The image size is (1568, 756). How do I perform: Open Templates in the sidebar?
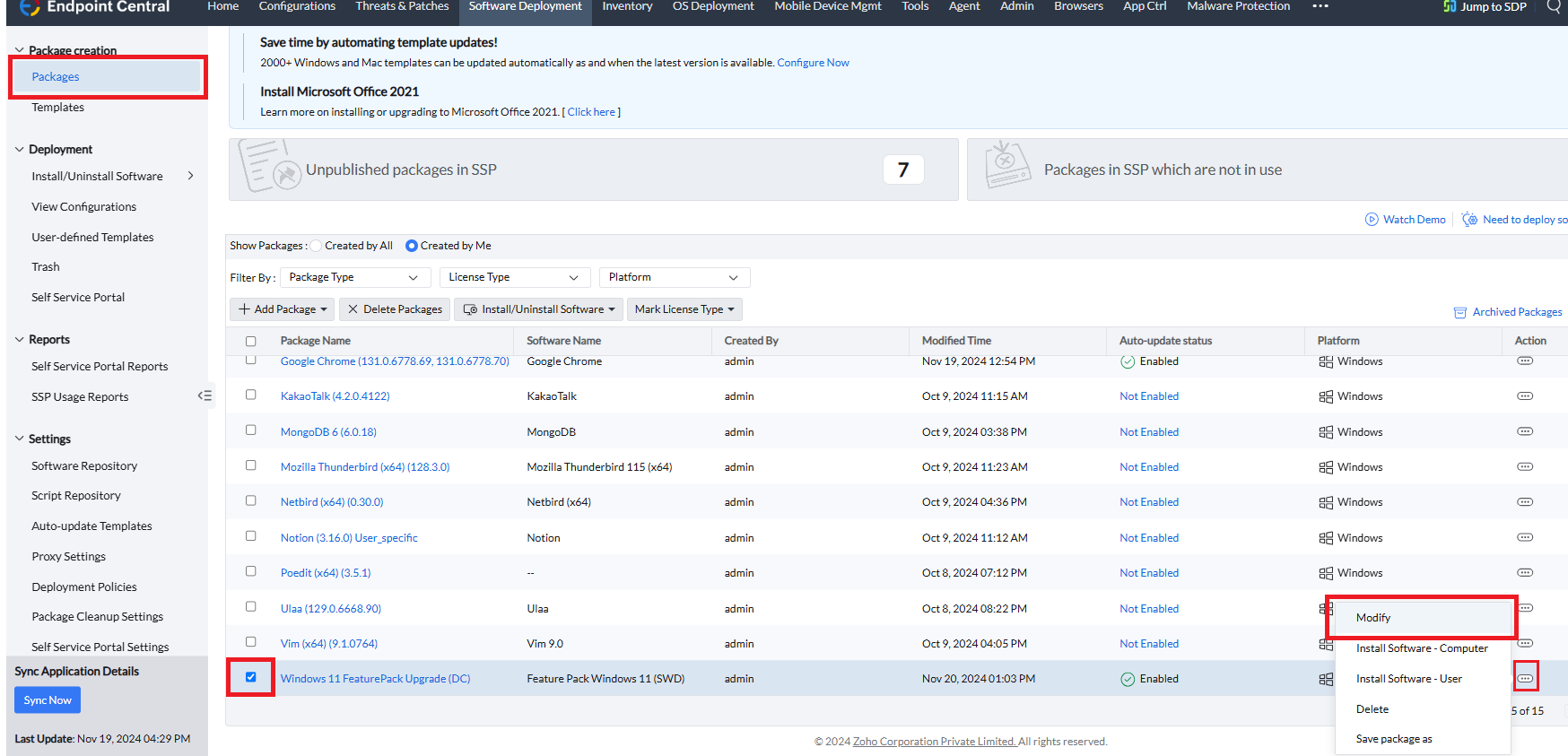click(x=58, y=108)
